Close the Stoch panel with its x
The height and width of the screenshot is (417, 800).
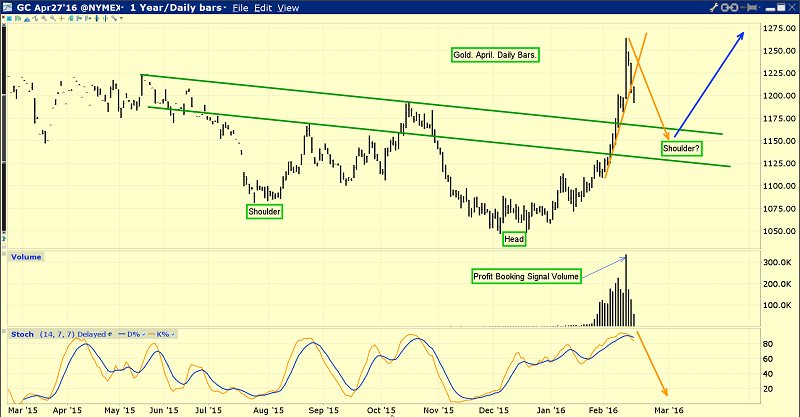point(4,331)
